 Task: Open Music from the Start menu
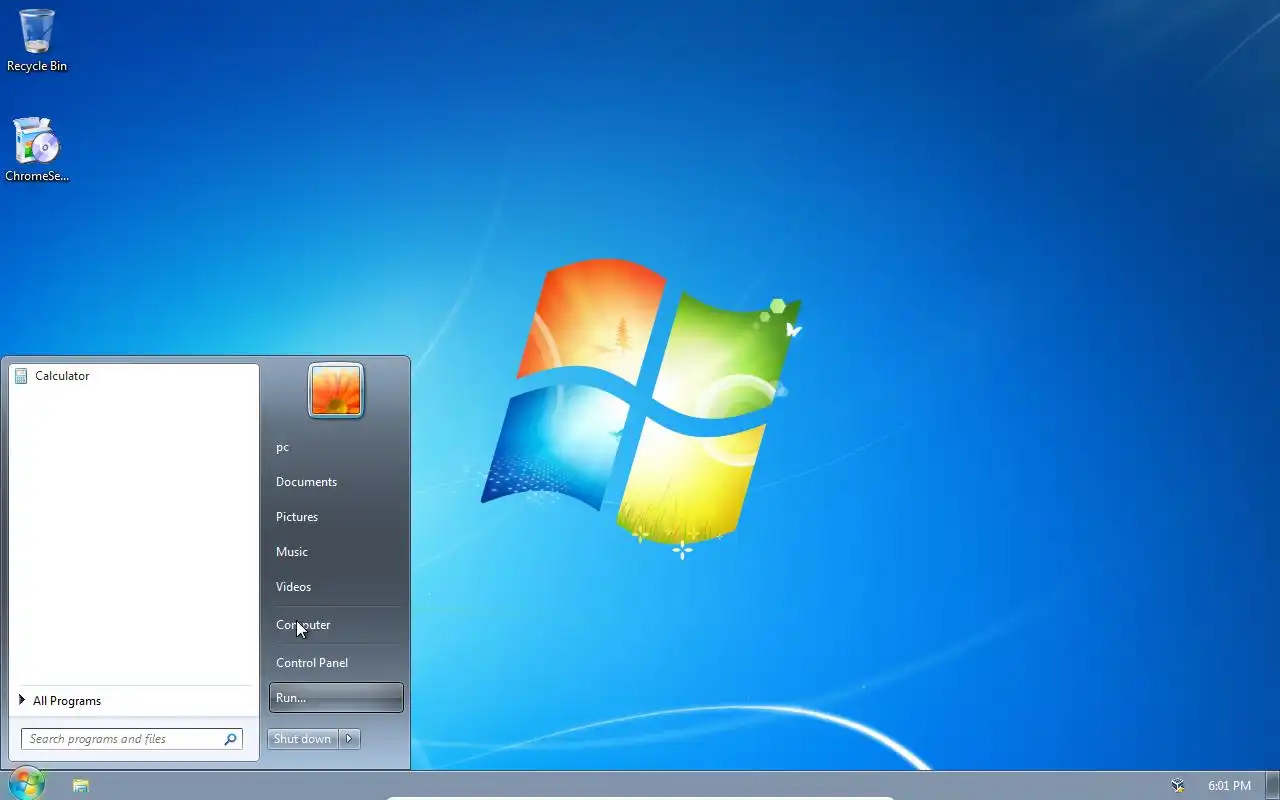[x=336, y=552]
